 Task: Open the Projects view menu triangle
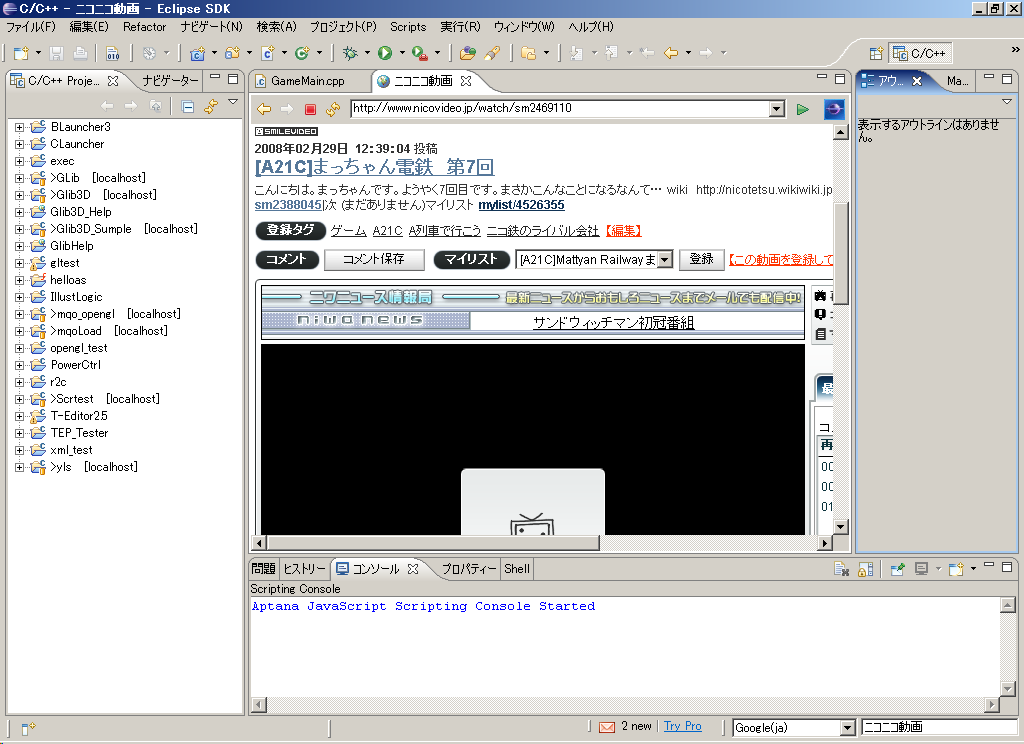[x=233, y=102]
